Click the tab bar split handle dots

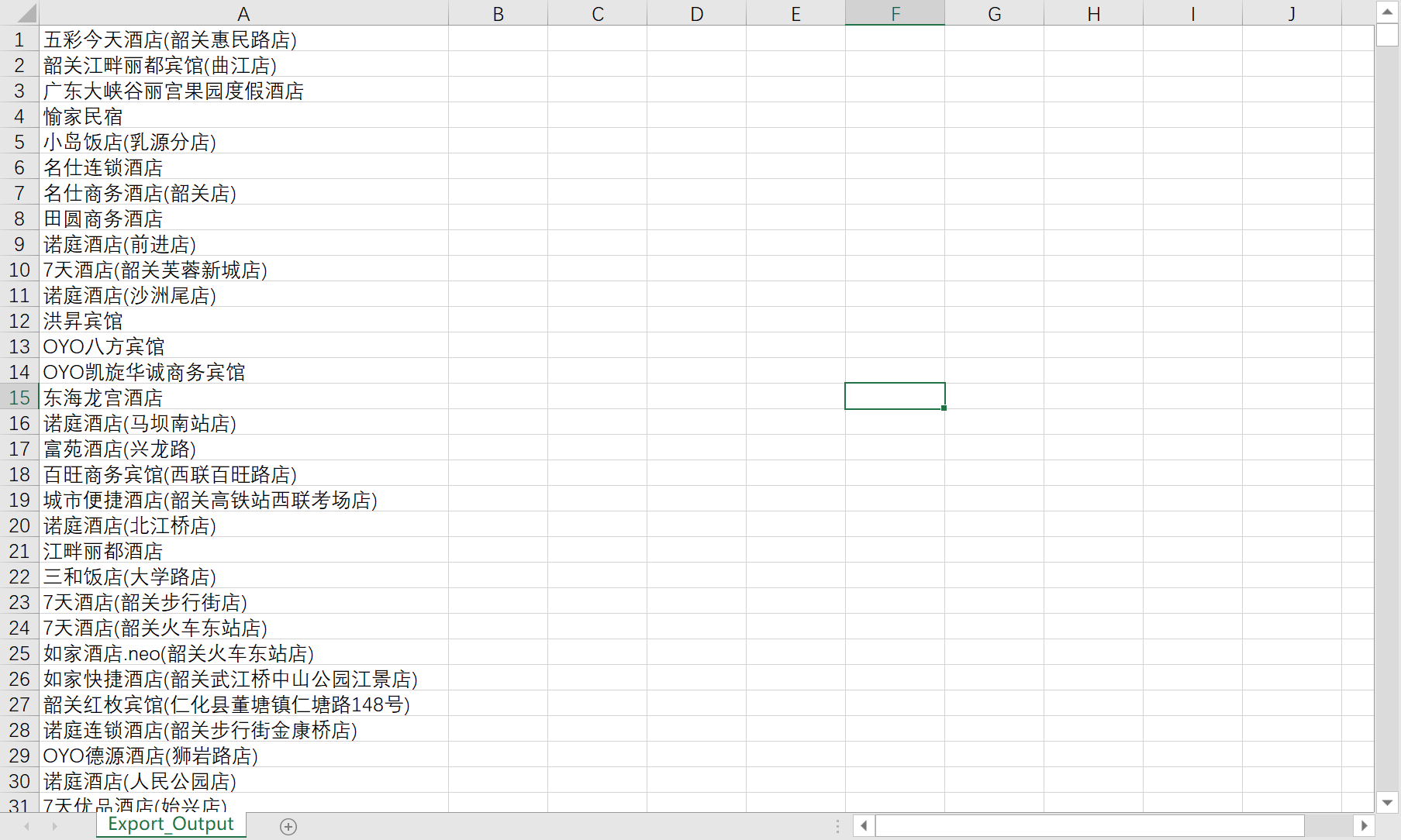click(837, 827)
